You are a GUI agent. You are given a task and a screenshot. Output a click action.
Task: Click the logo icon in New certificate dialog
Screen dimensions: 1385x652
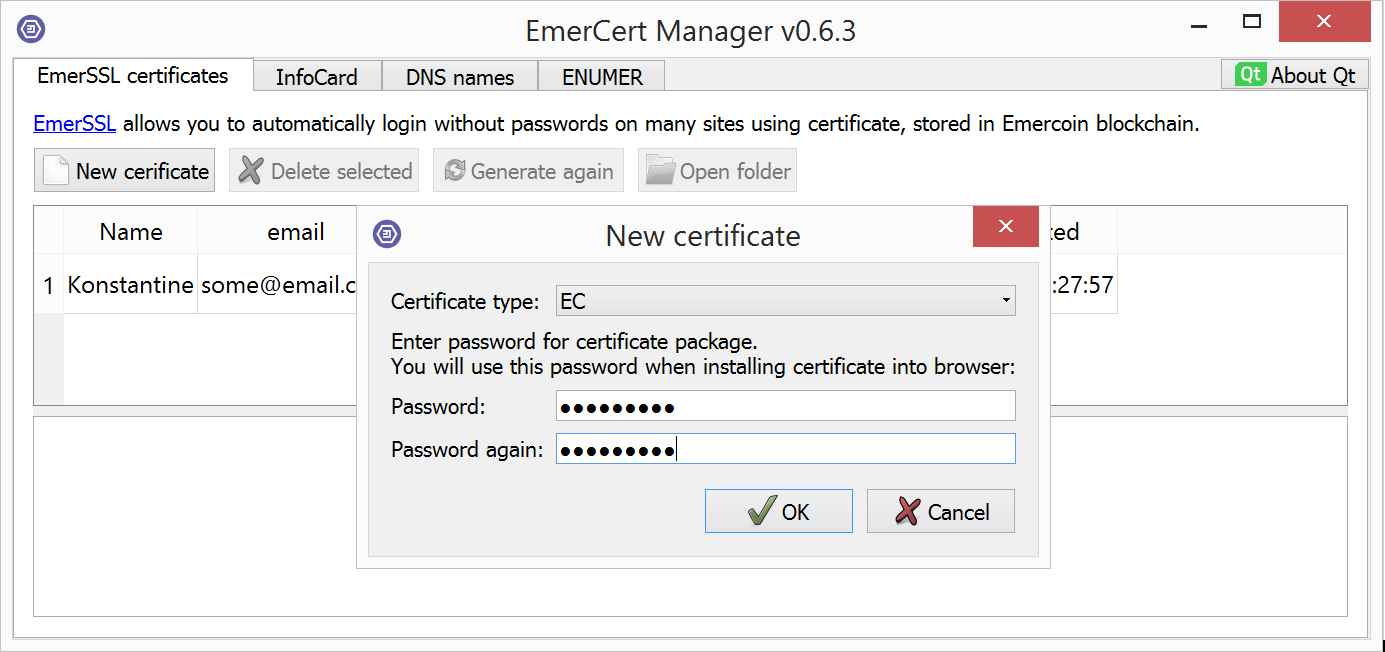click(387, 235)
